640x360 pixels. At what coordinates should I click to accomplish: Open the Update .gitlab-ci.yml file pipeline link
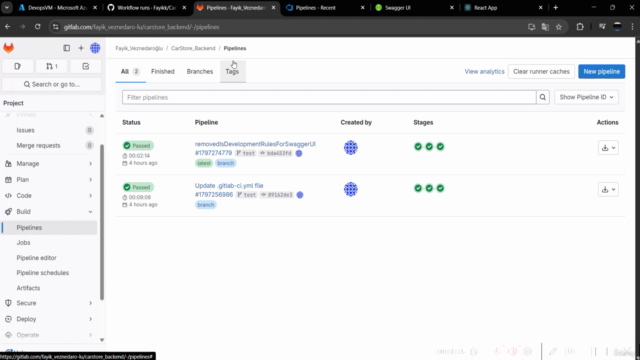(229, 186)
